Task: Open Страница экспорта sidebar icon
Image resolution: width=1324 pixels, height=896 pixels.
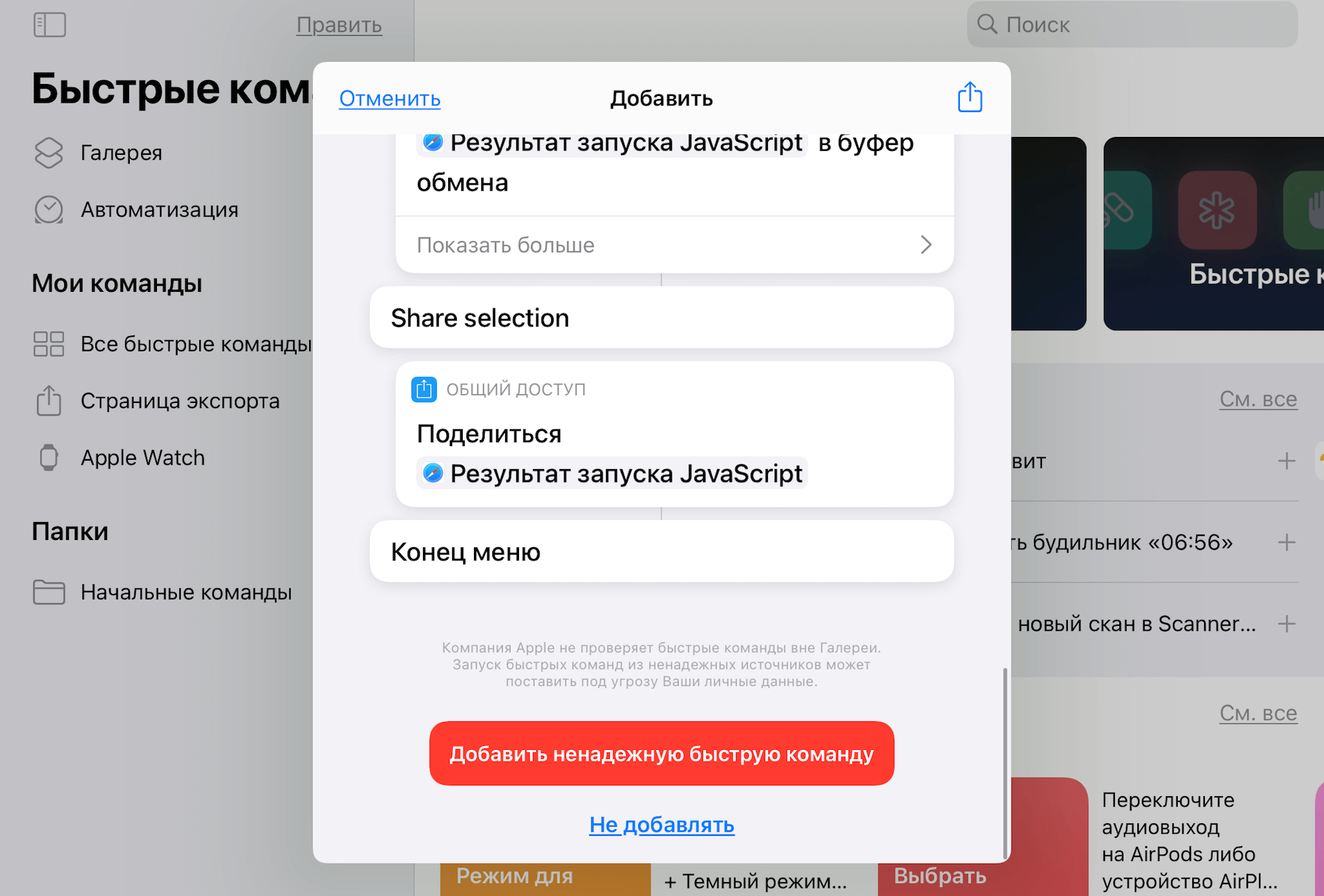Action: (49, 400)
